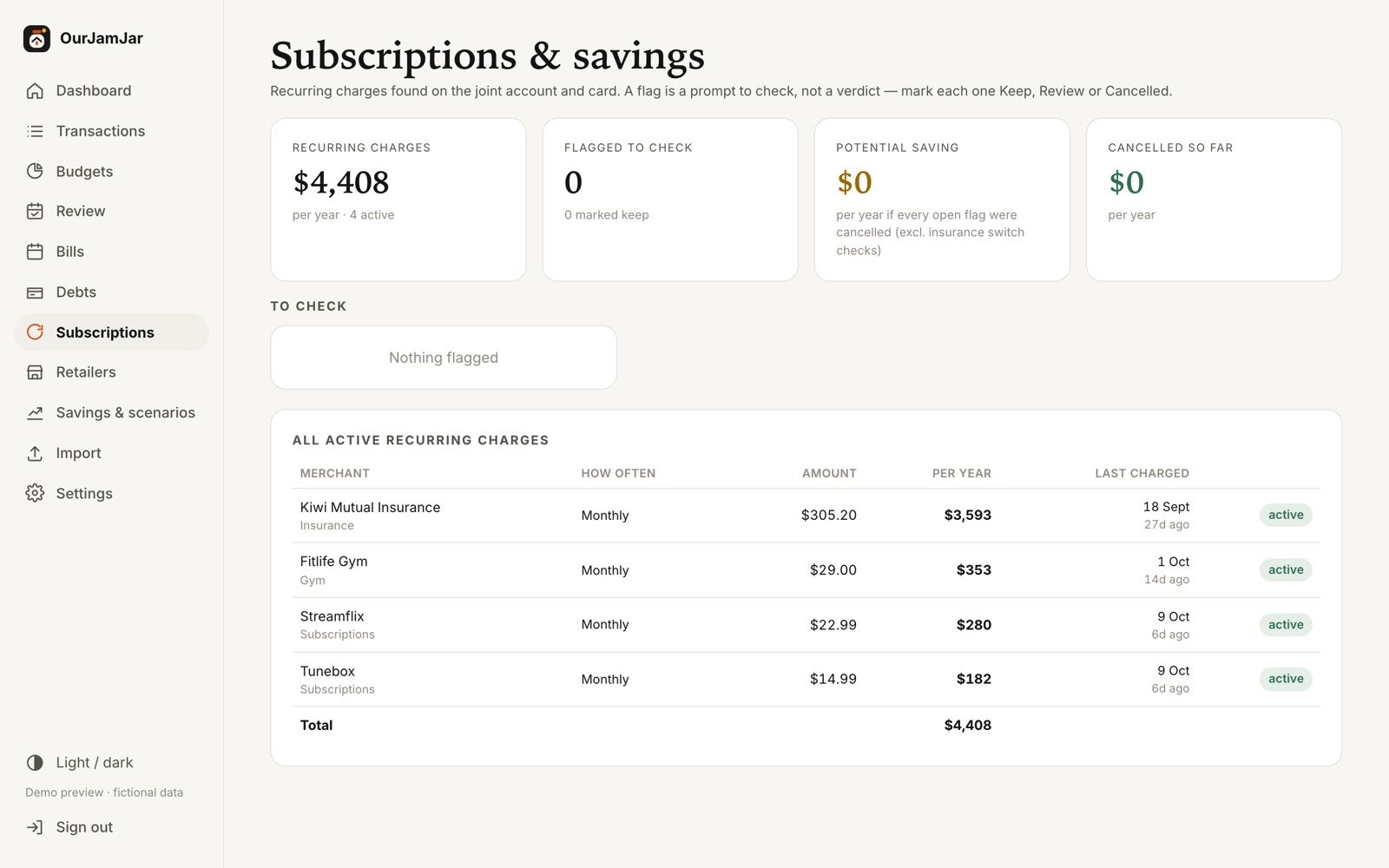Viewport: 1389px width, 868px height.
Task: Select the Tunebox merchant name
Action: pyautogui.click(x=327, y=671)
